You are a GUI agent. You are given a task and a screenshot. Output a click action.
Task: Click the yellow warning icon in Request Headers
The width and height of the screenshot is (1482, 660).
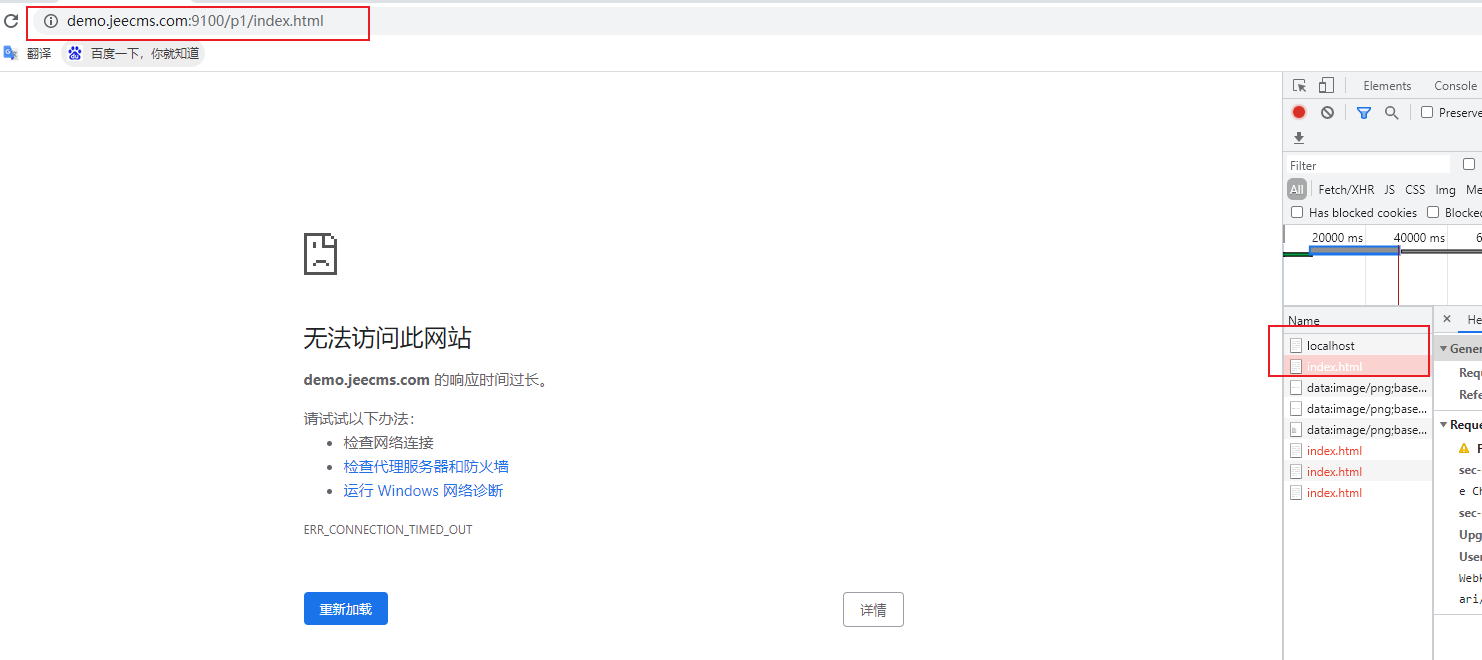tap(1465, 449)
